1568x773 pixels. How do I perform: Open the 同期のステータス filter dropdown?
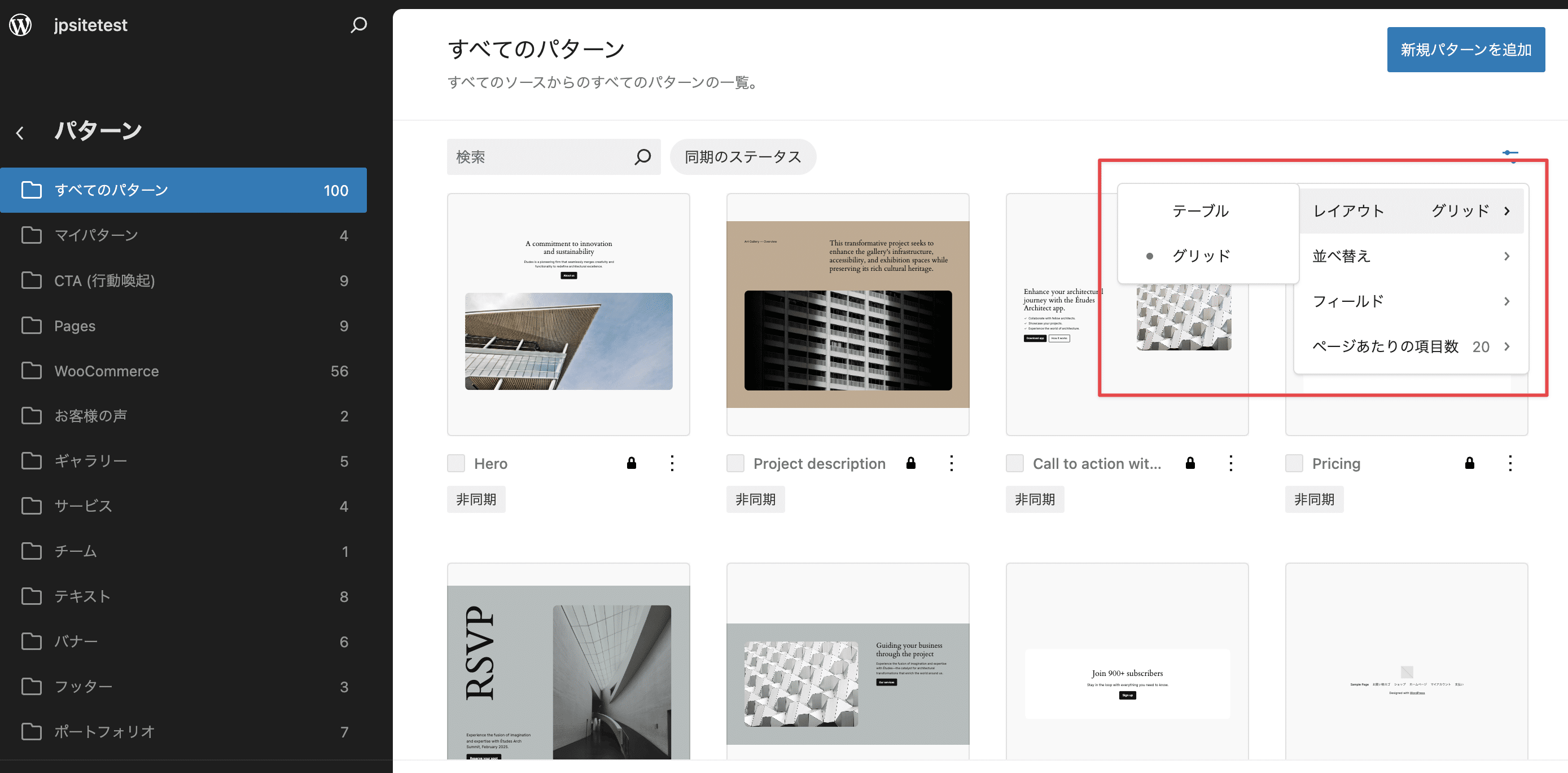[x=743, y=156]
